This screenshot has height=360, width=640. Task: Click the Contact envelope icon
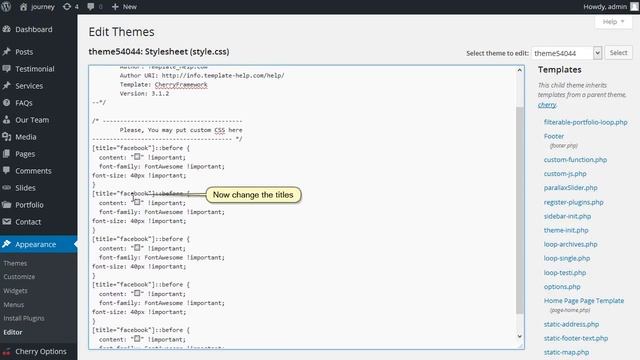[x=7, y=222]
